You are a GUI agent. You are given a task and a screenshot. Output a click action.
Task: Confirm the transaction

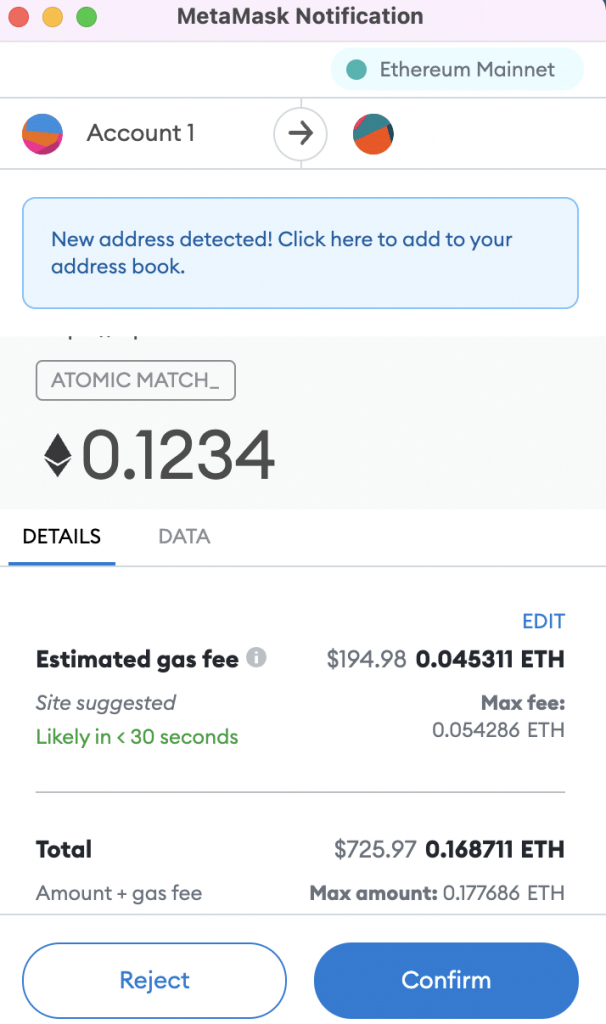point(446,980)
